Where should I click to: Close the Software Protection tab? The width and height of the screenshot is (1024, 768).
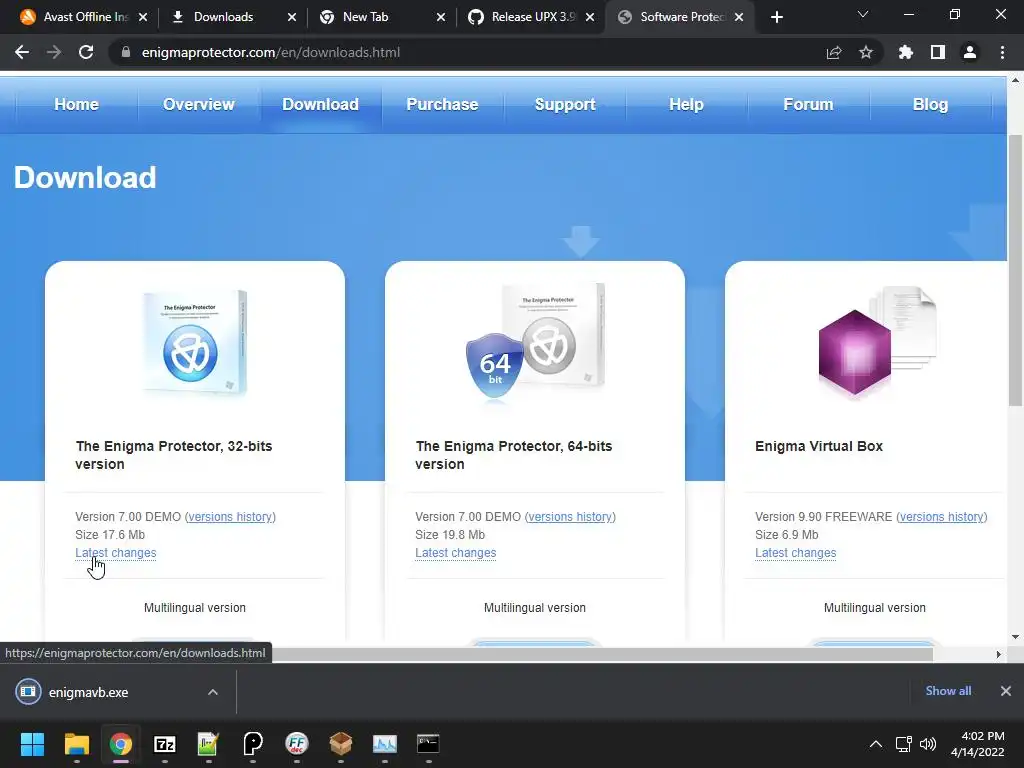click(x=739, y=17)
